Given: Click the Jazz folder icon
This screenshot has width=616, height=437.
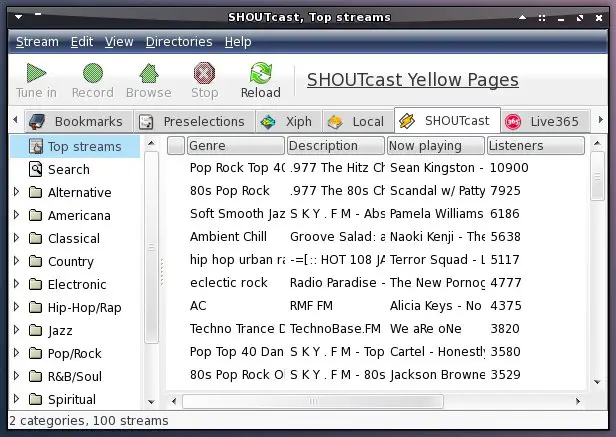Looking at the screenshot, I should [36, 330].
